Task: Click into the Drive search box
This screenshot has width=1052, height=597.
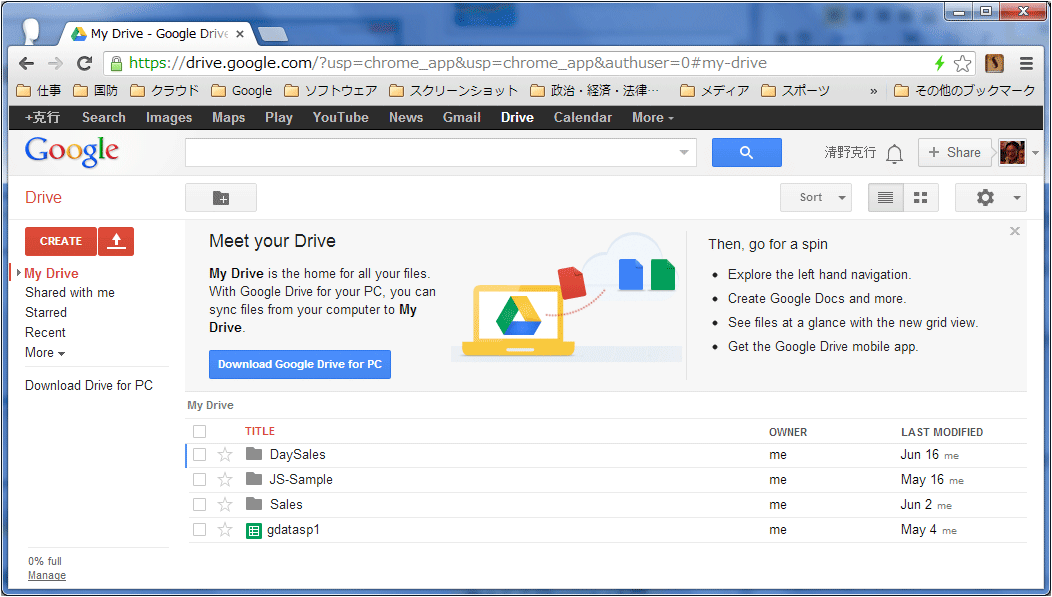Action: point(441,152)
